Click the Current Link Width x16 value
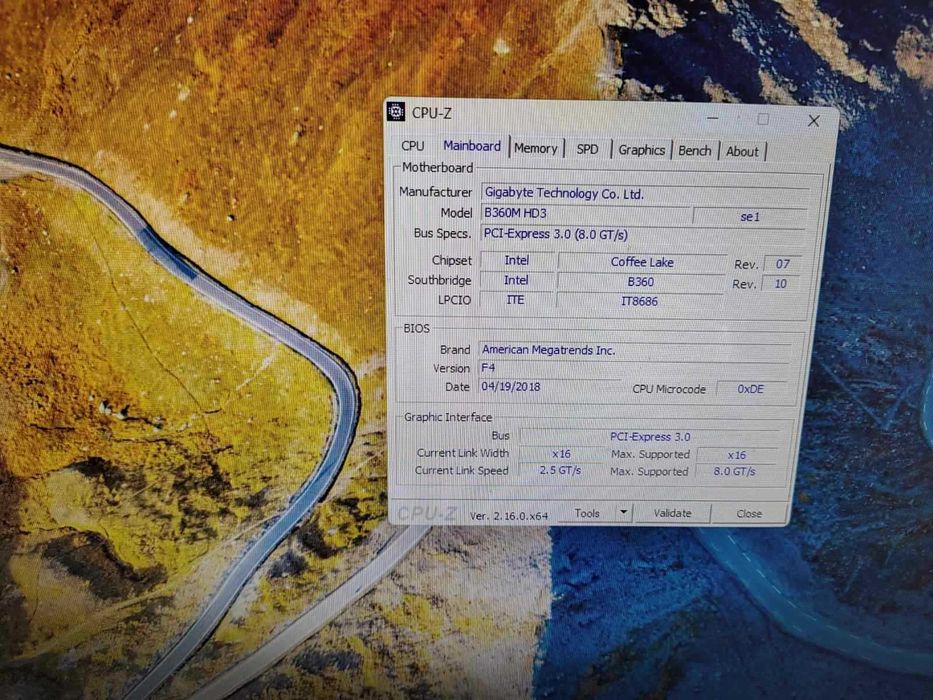 pos(561,454)
